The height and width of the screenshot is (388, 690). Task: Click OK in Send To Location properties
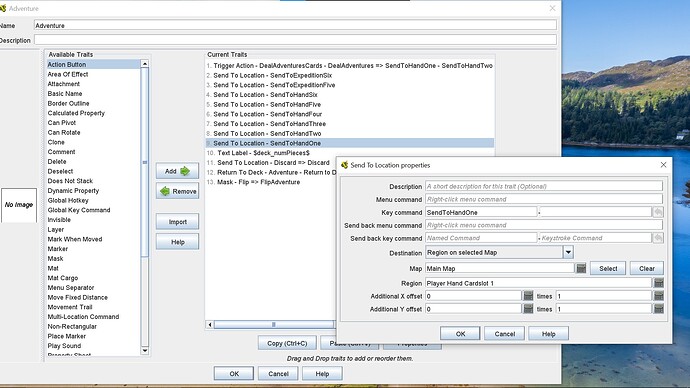point(460,334)
